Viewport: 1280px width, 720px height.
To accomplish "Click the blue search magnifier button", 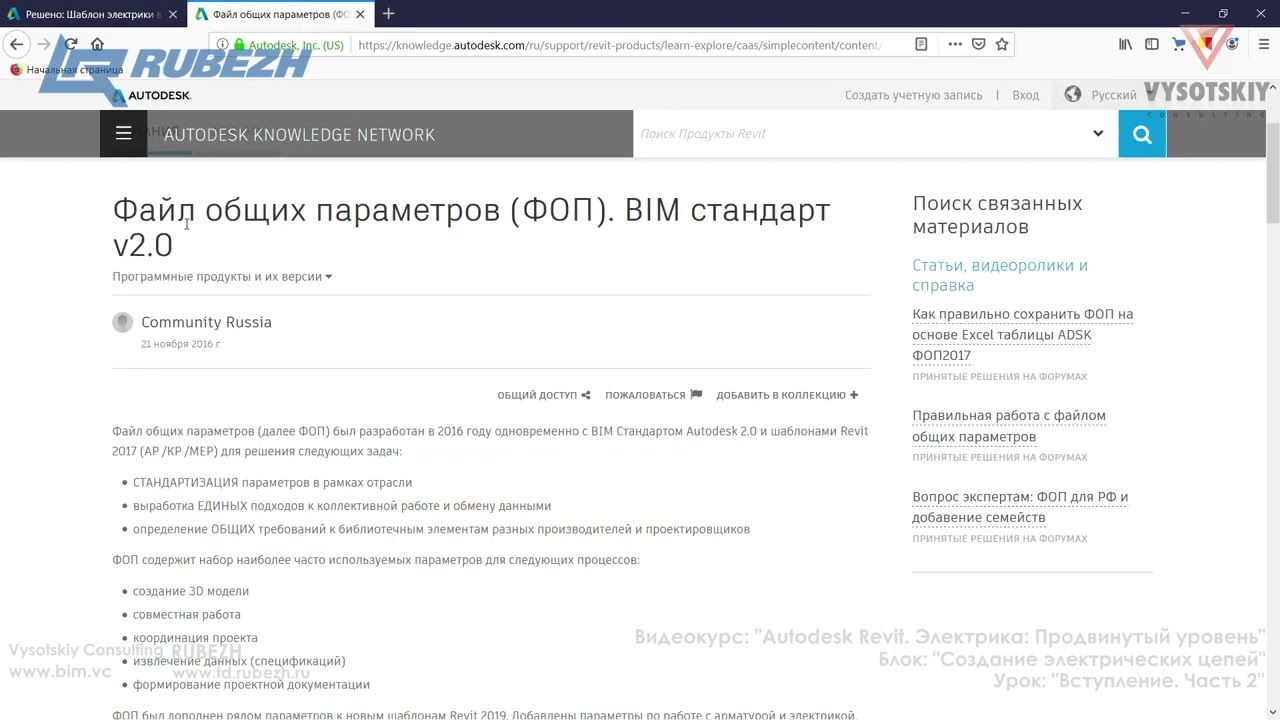I will coord(1142,134).
